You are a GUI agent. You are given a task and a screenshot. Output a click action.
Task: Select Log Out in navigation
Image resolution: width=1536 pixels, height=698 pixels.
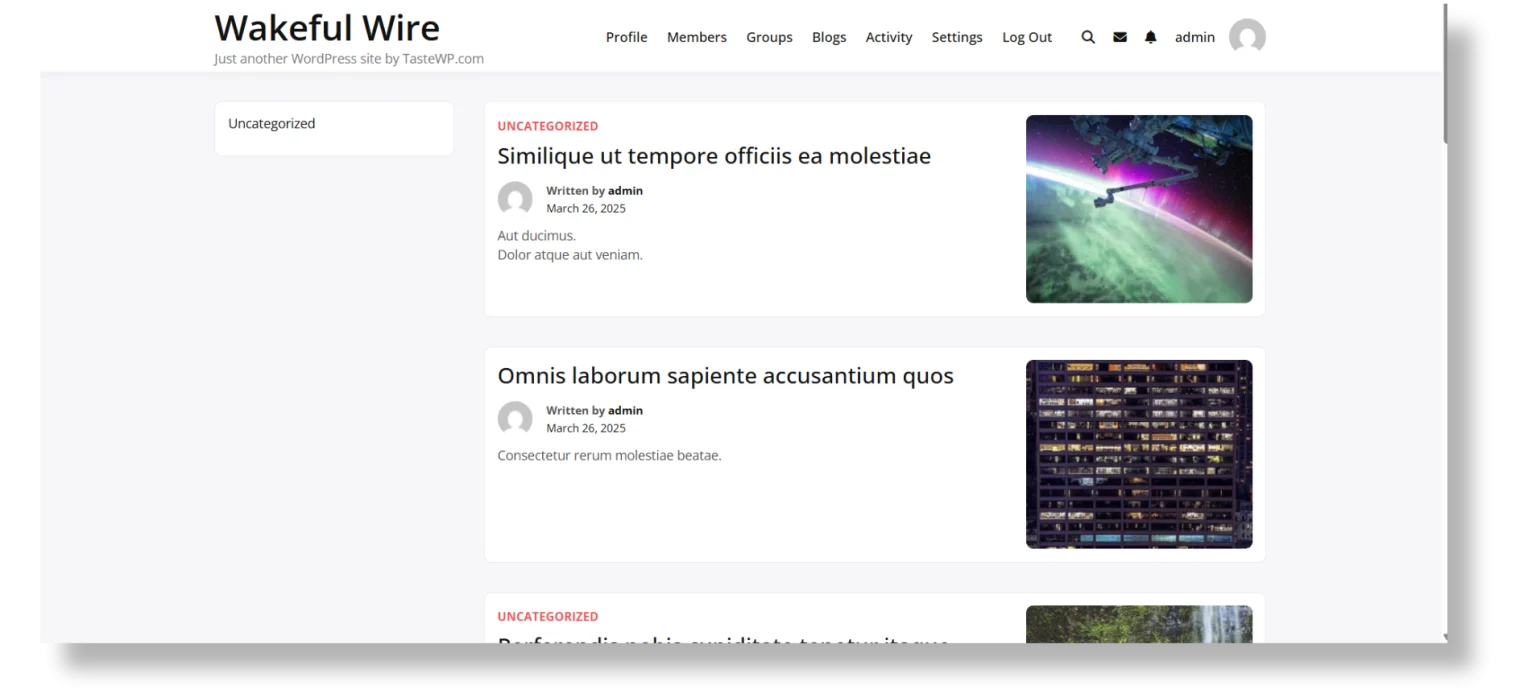click(x=1027, y=37)
